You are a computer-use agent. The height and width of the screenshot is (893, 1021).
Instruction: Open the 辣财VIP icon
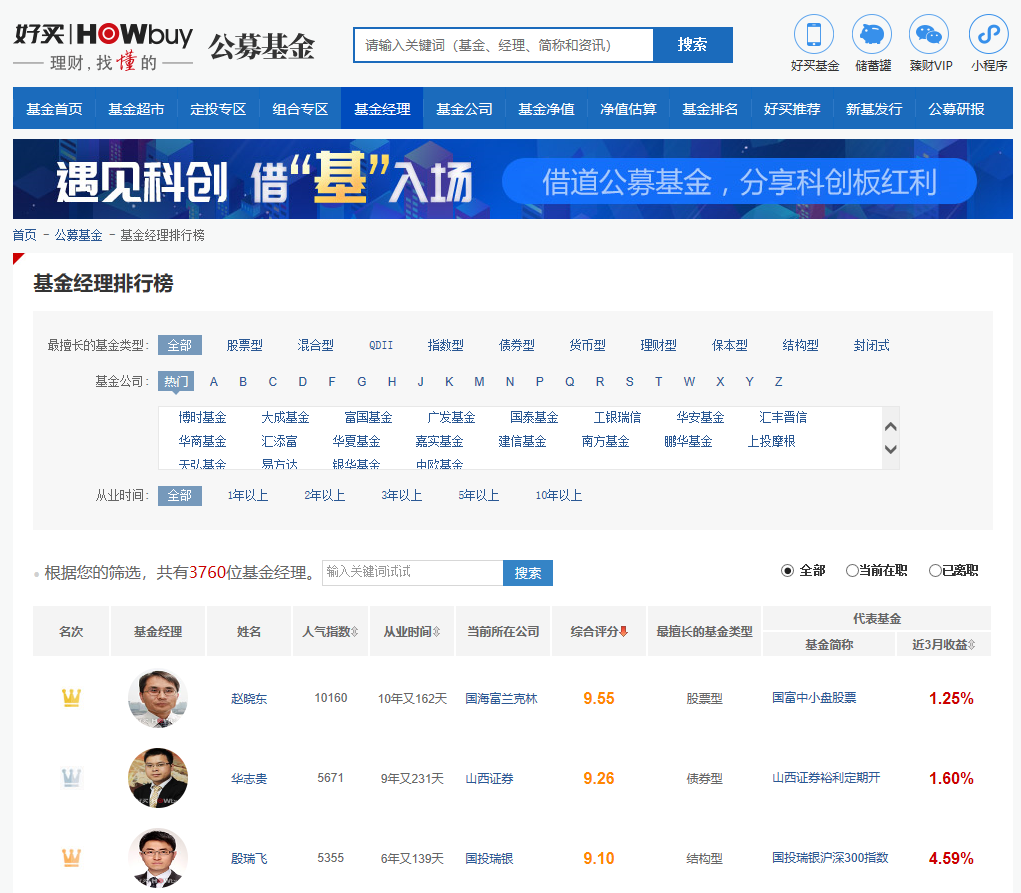pyautogui.click(x=927, y=33)
